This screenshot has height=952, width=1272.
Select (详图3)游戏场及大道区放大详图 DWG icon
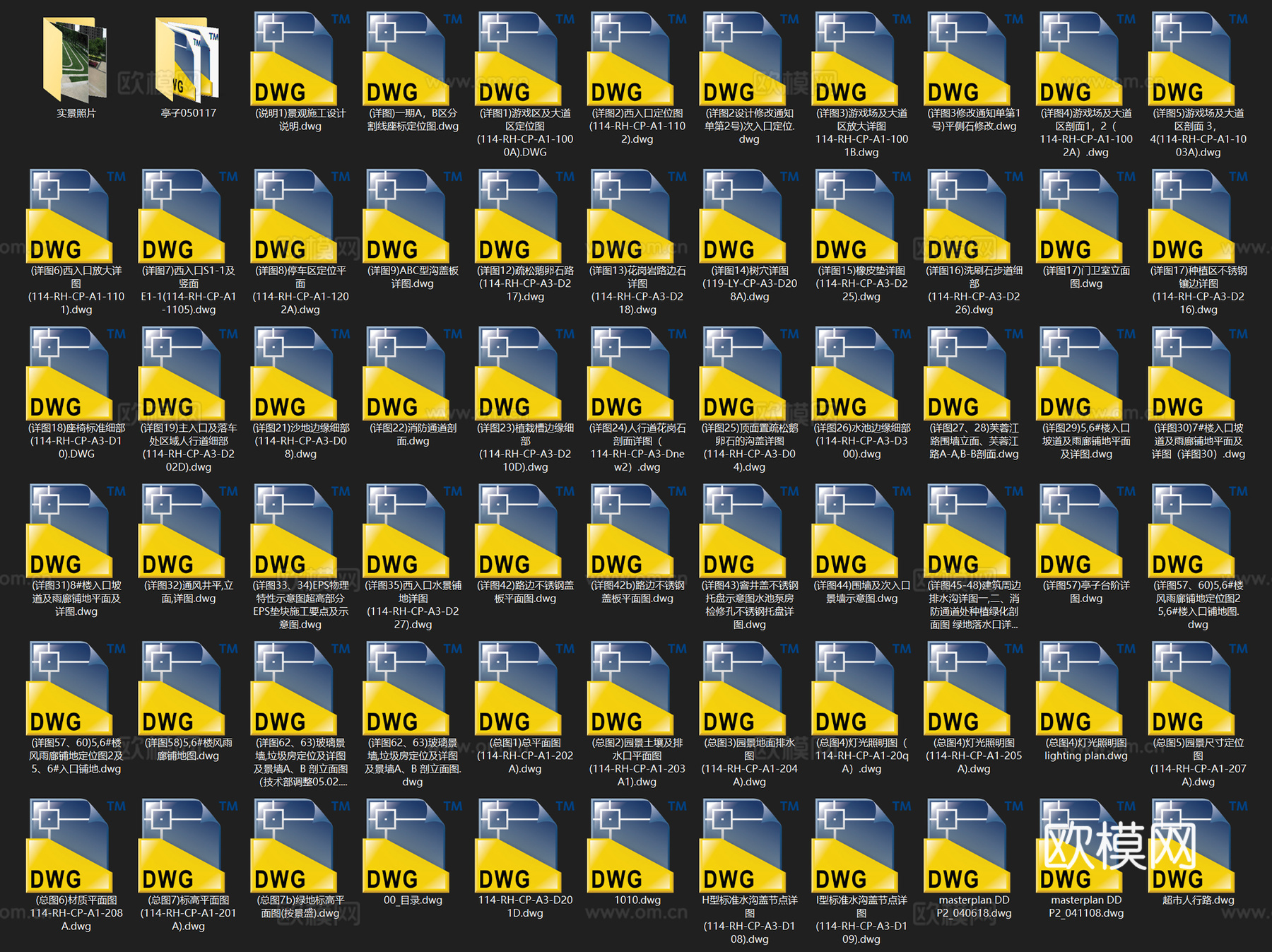tap(855, 58)
